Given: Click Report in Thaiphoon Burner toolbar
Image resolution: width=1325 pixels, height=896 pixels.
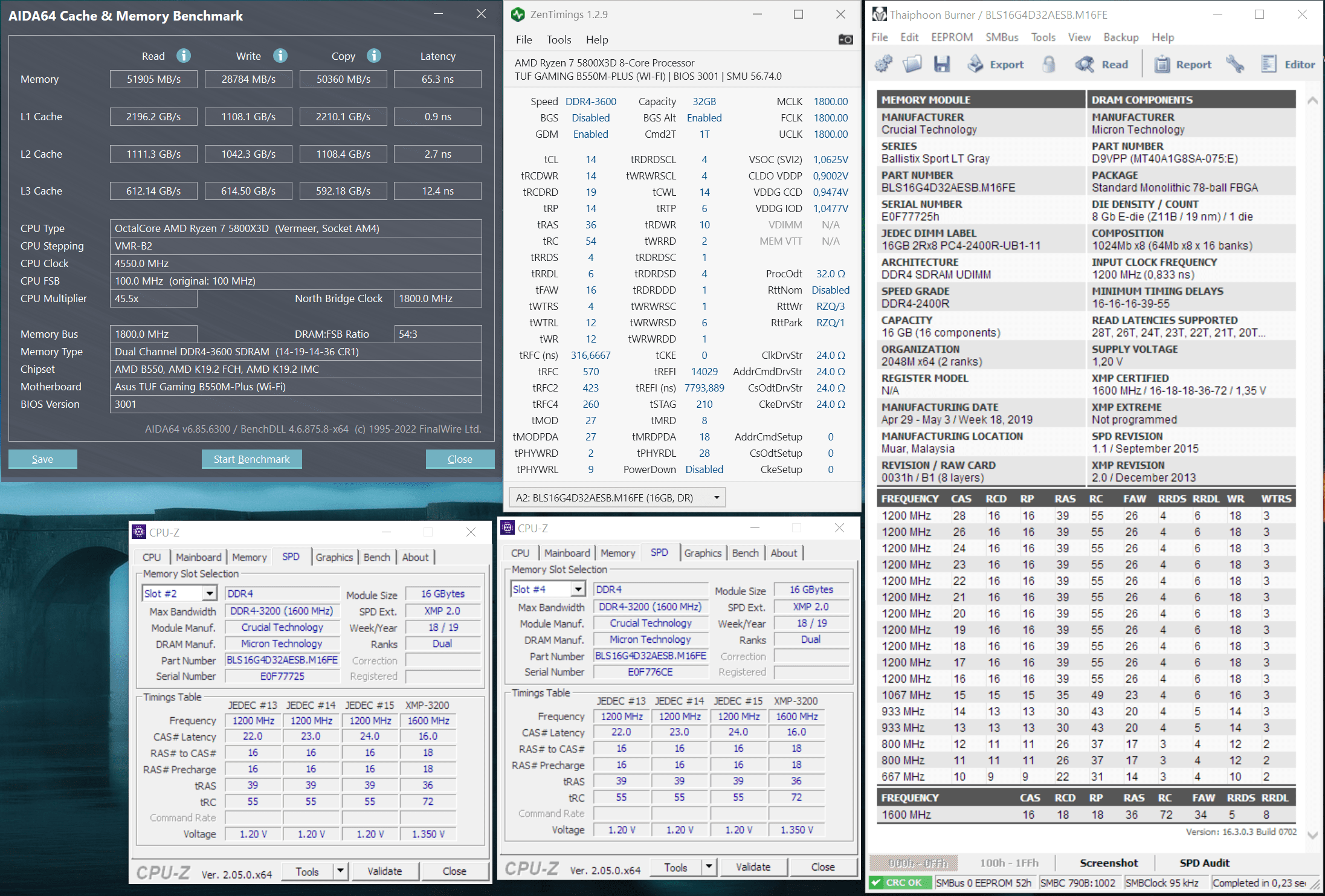Looking at the screenshot, I should click(x=1182, y=64).
